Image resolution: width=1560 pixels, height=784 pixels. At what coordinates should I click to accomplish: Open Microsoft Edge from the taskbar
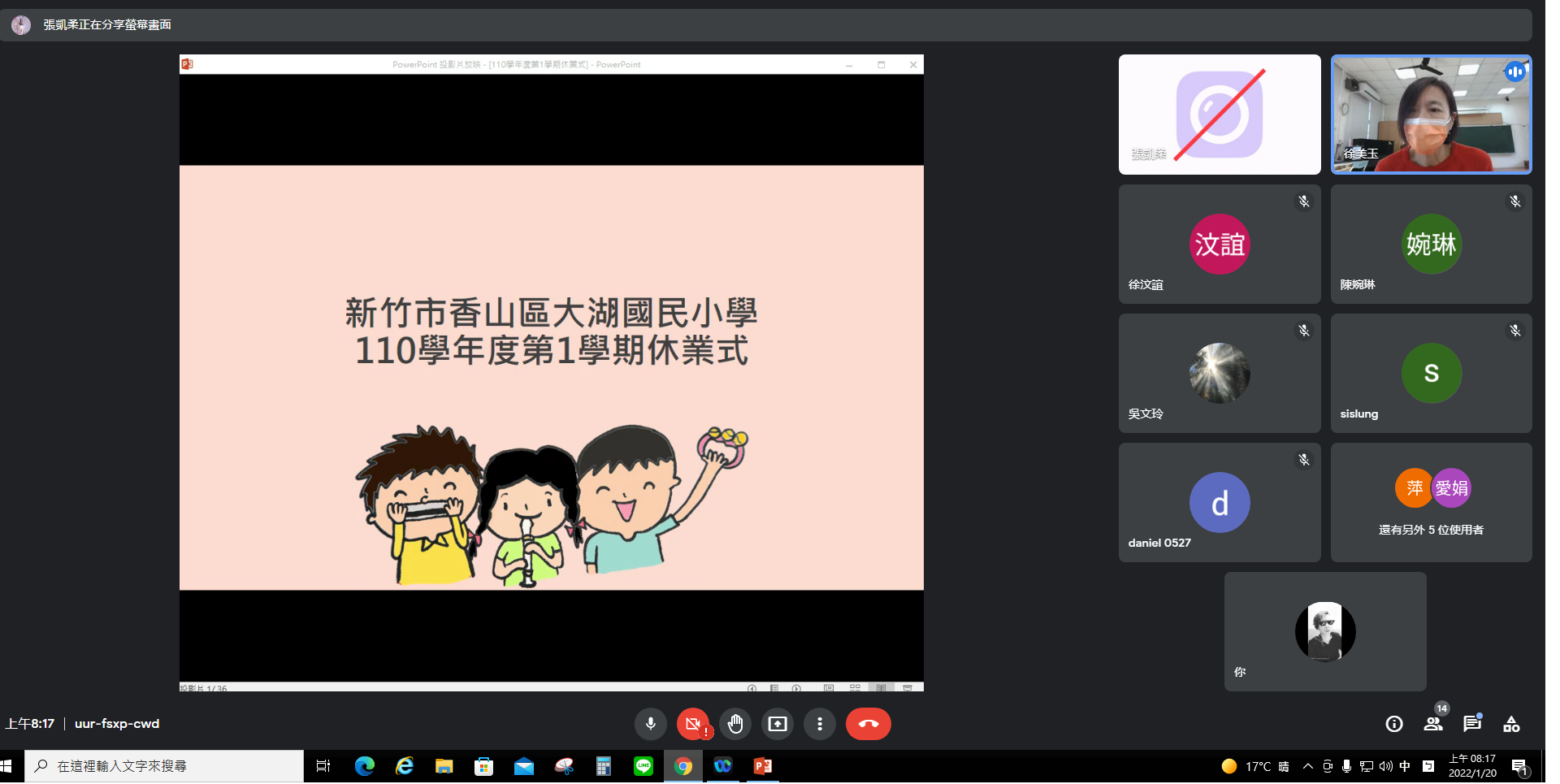point(365,766)
